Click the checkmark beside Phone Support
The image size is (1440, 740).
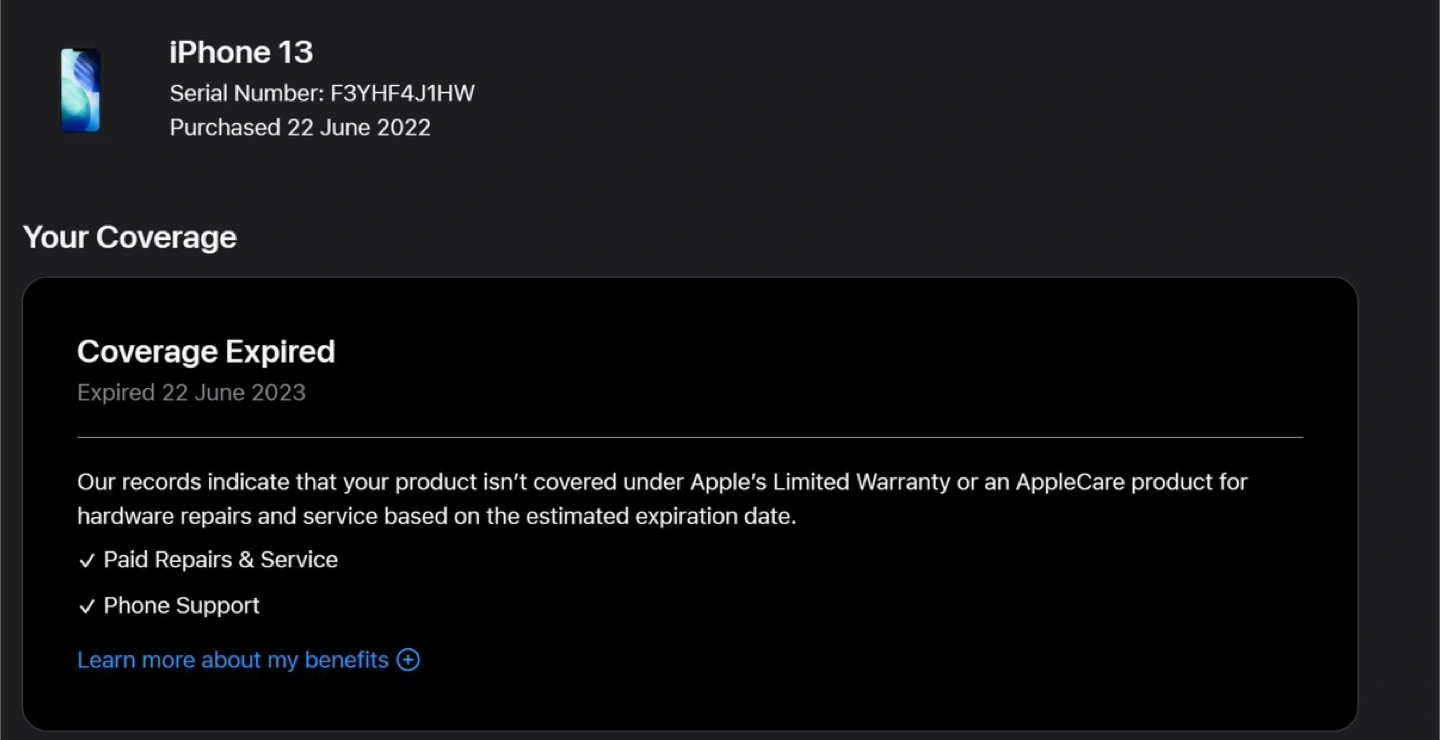click(x=87, y=607)
